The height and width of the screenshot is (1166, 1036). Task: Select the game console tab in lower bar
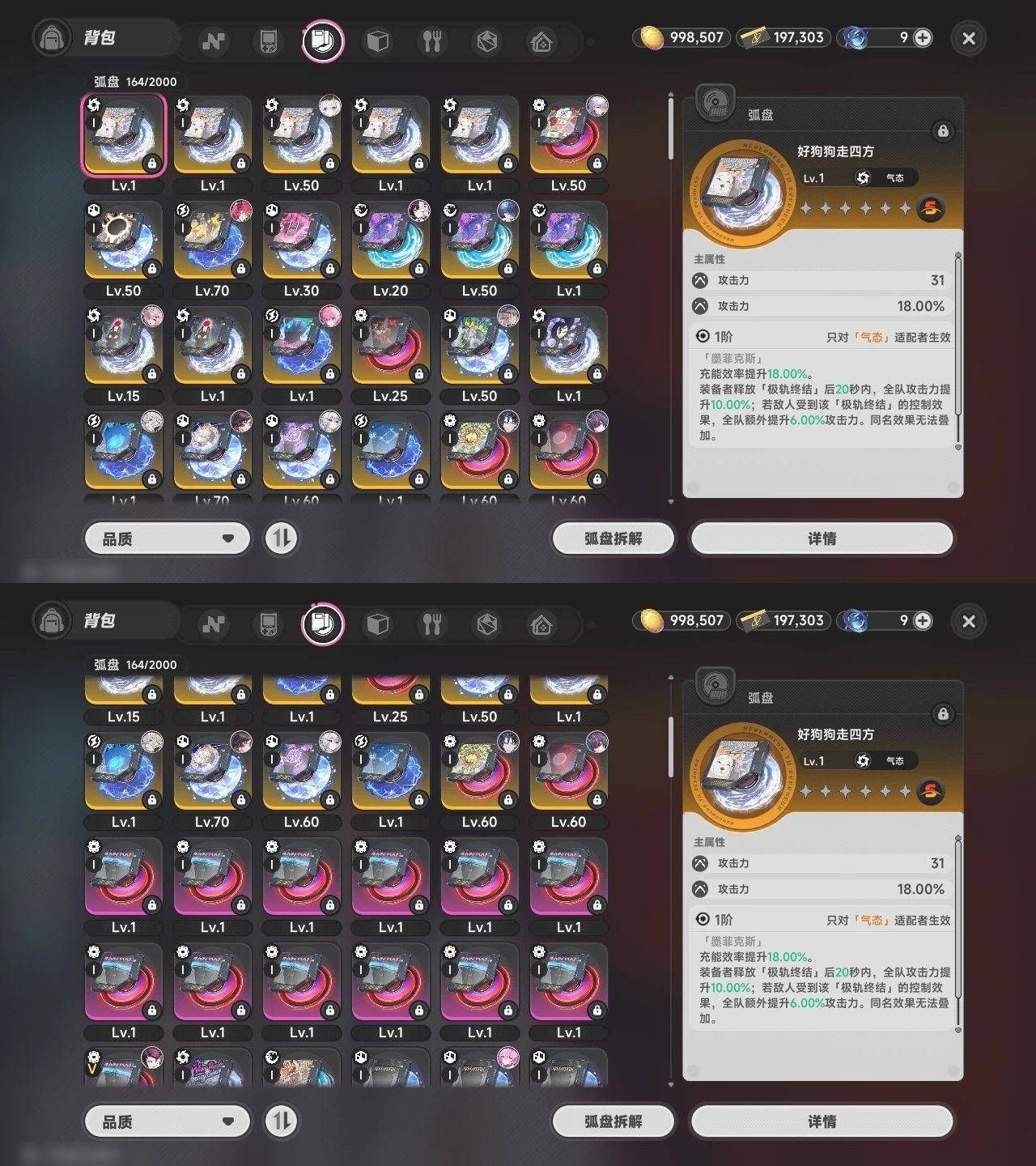click(x=268, y=623)
